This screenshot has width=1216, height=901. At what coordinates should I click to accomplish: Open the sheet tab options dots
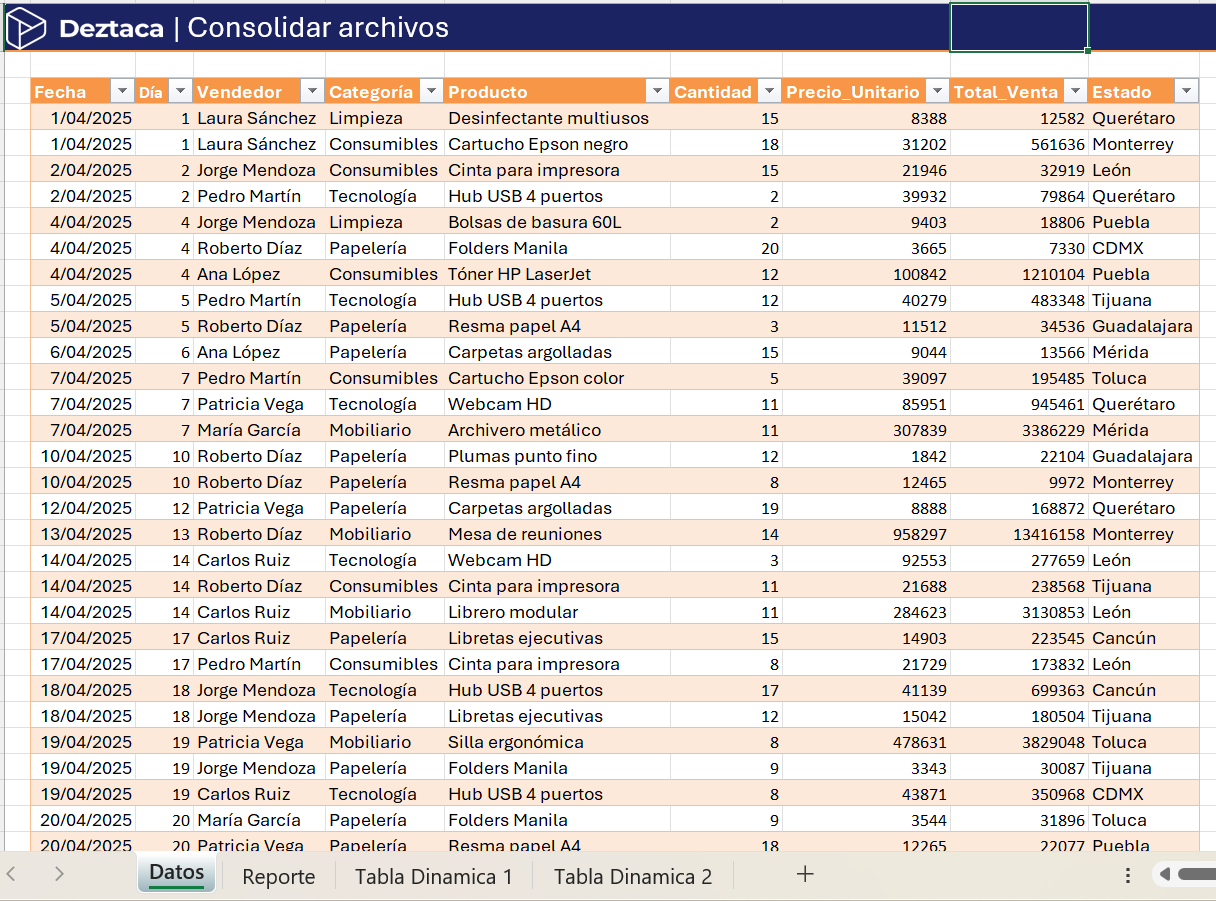(1128, 875)
